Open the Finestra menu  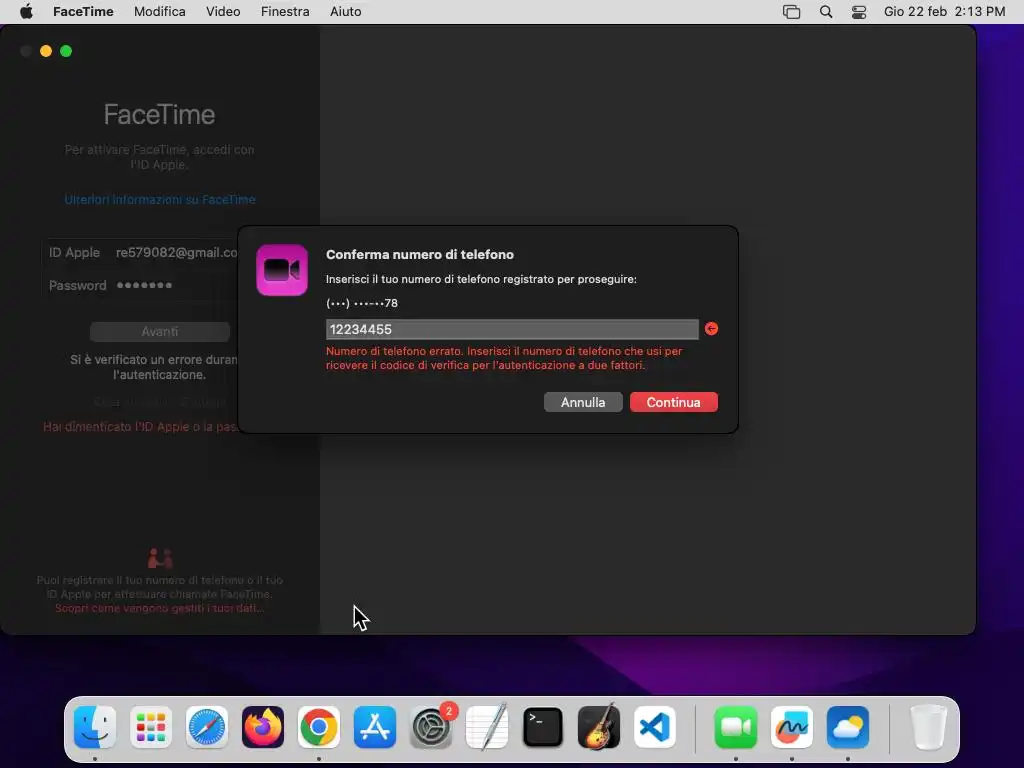coord(285,12)
